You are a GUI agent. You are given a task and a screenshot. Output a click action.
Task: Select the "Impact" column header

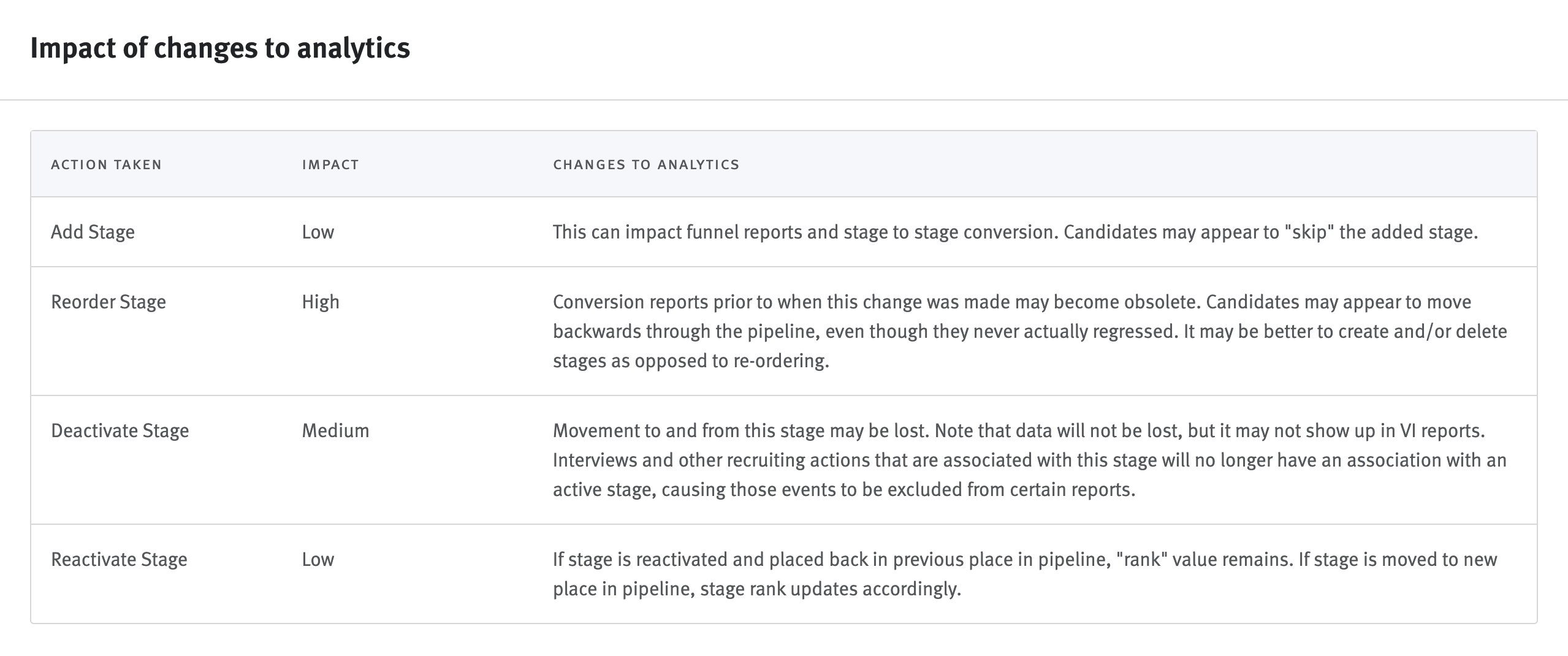click(x=330, y=164)
